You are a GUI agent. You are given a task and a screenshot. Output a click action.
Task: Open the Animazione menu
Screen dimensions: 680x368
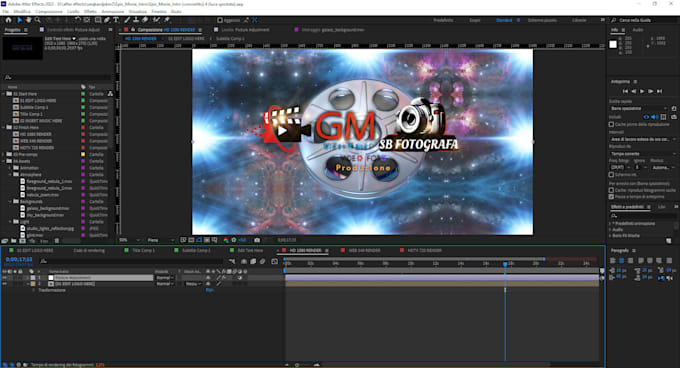point(113,12)
